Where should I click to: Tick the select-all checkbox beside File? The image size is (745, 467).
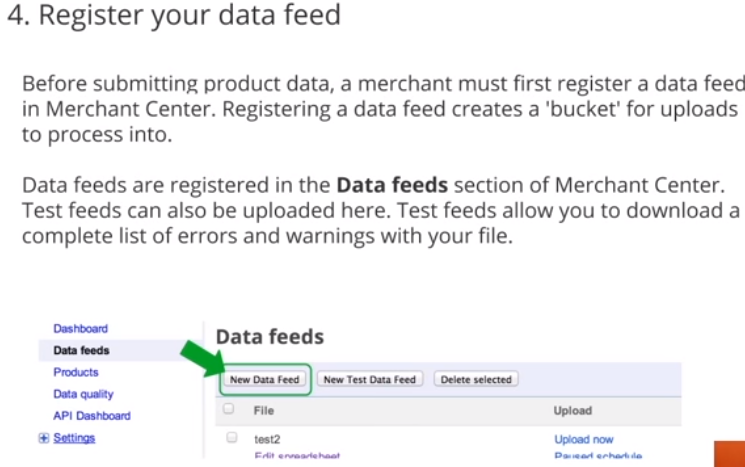tap(229, 409)
